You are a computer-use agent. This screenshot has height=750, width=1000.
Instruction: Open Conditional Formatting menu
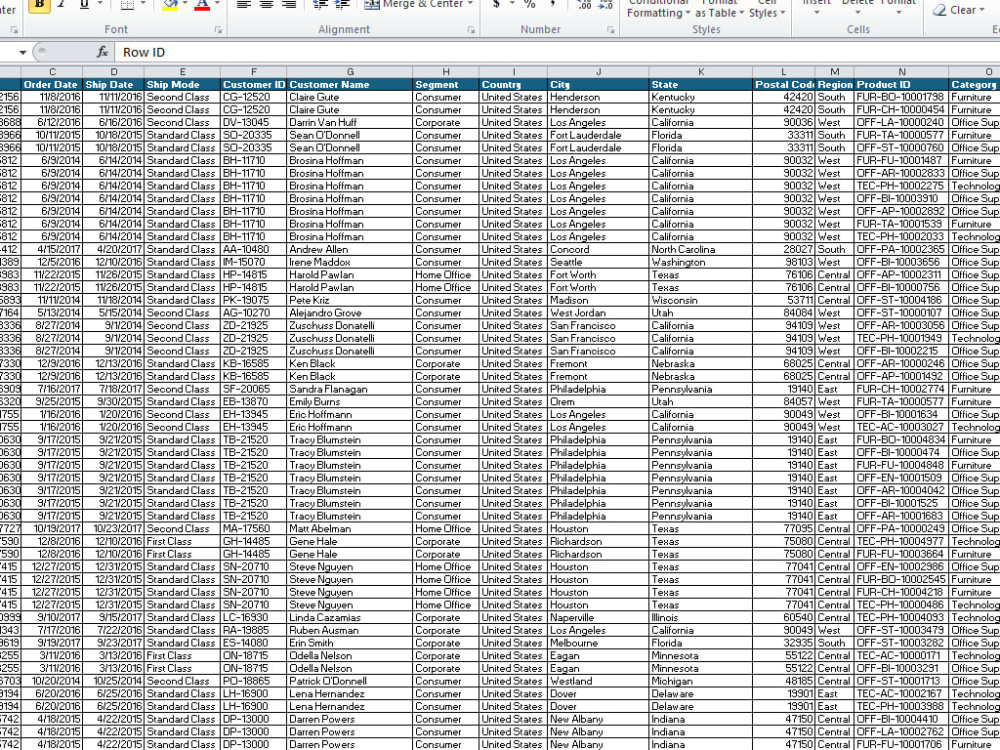(x=658, y=8)
